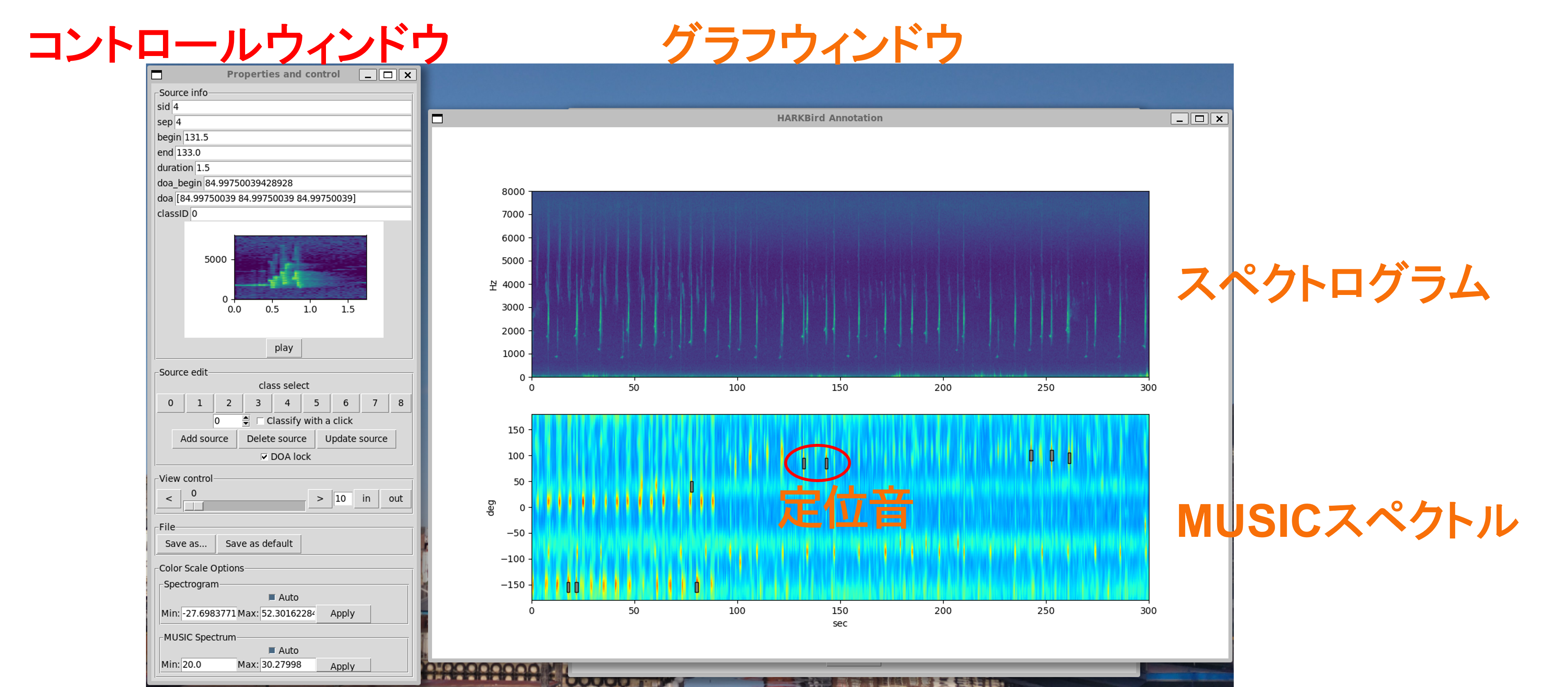
Task: Select class 7 button
Action: (375, 402)
